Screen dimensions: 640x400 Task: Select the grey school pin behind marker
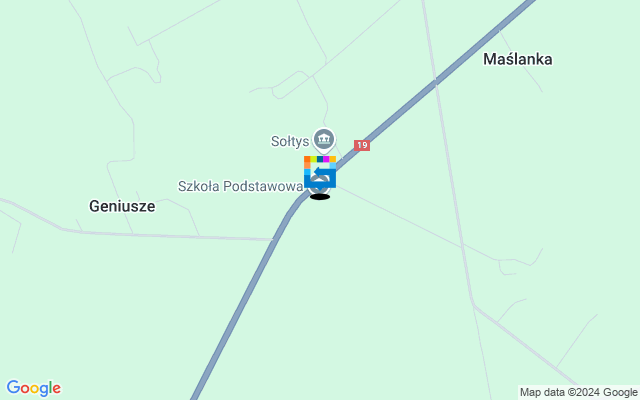320,186
